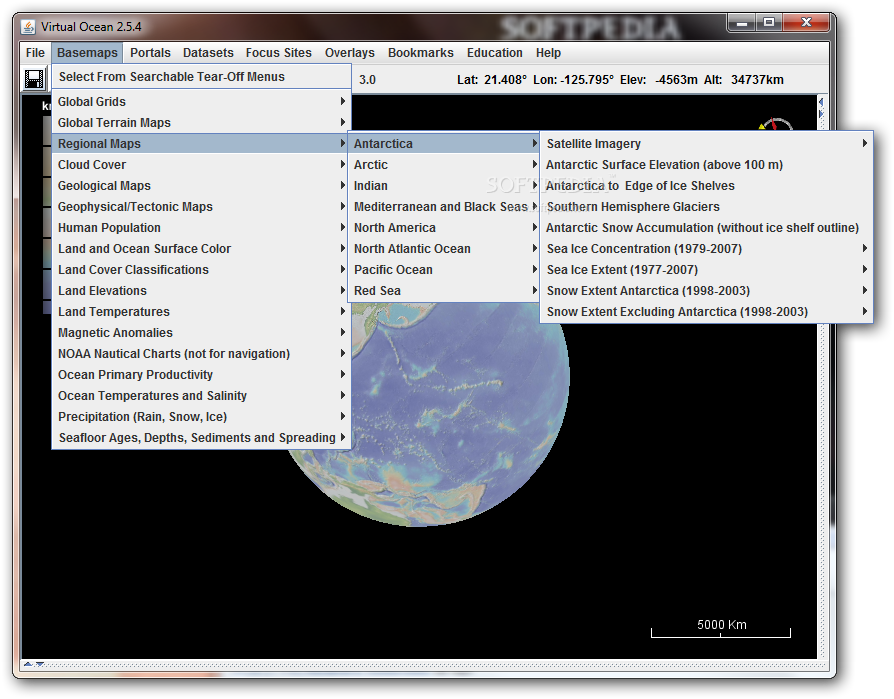
Task: Expand the Human Population submenu
Action: tap(201, 227)
